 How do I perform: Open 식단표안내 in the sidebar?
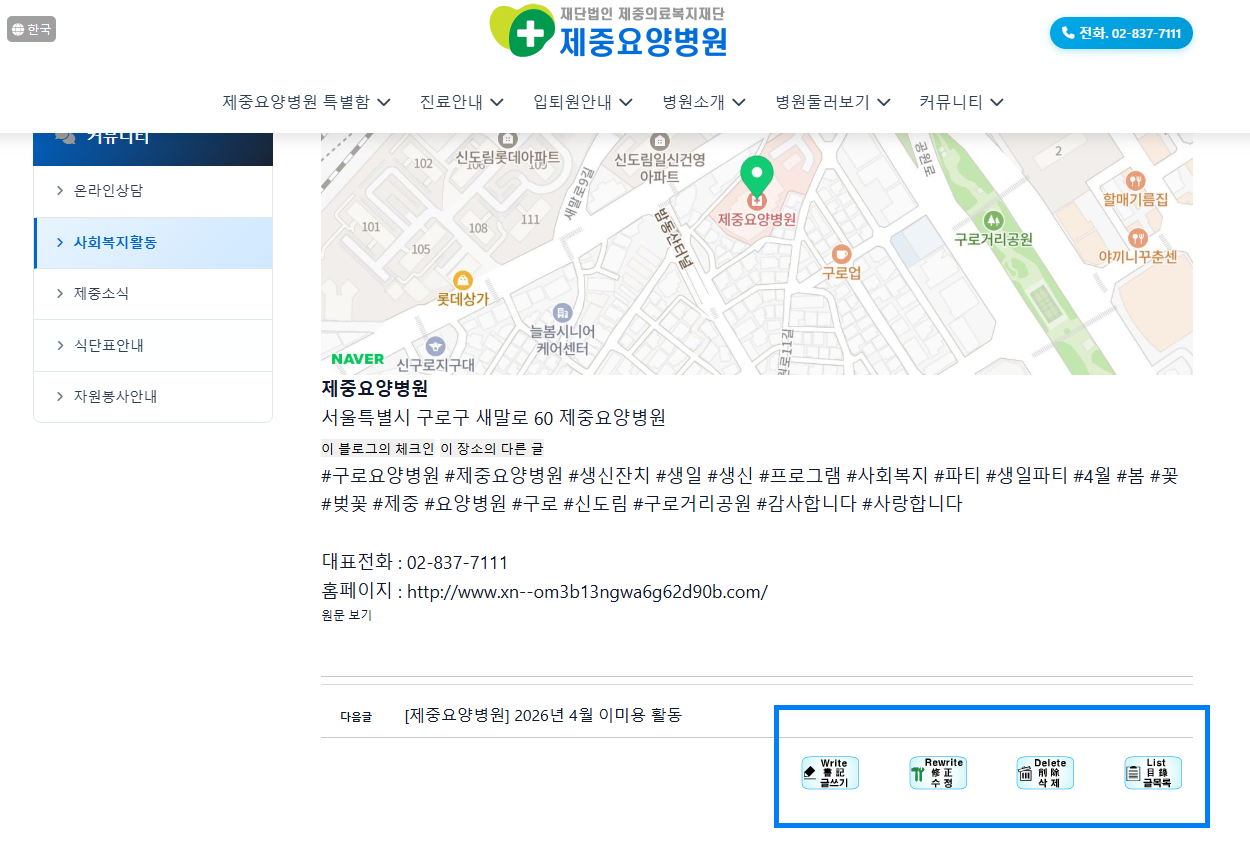coord(153,346)
